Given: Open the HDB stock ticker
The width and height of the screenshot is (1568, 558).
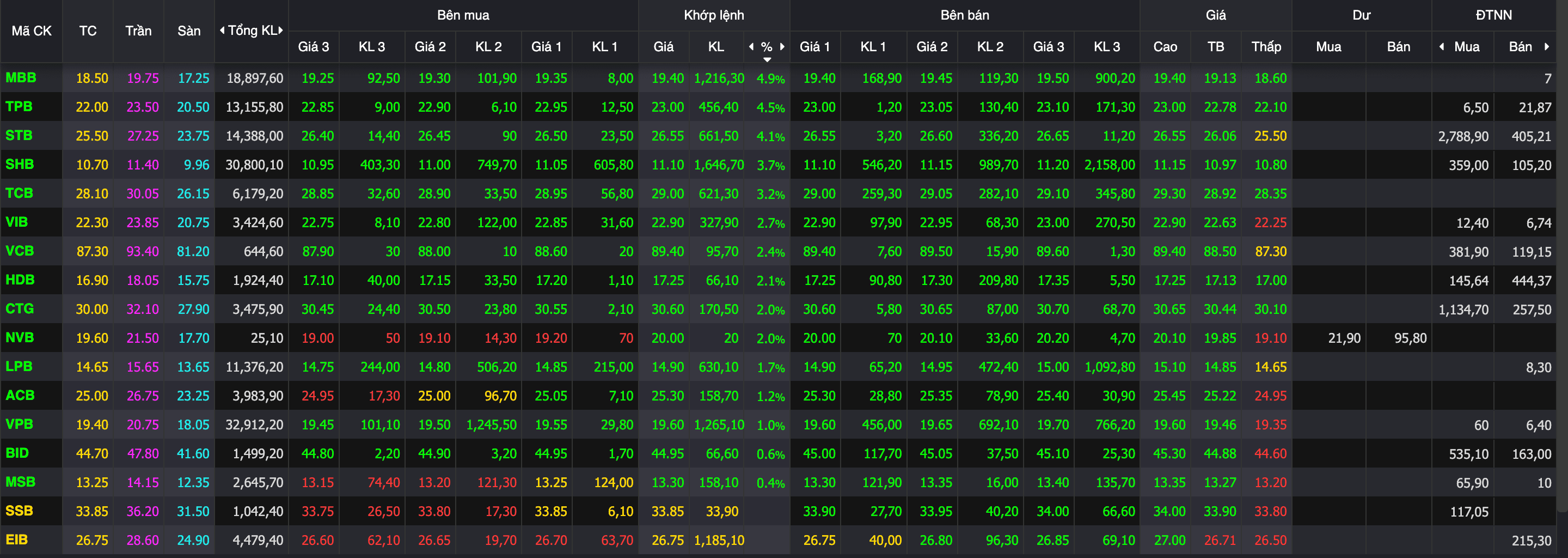Looking at the screenshot, I should pos(20,280).
